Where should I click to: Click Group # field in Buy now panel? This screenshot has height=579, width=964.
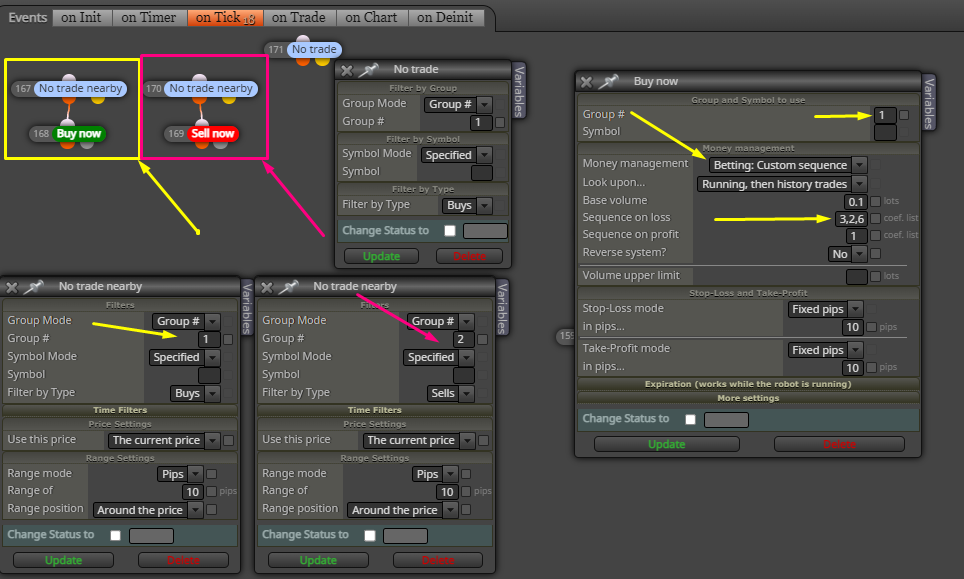884,115
